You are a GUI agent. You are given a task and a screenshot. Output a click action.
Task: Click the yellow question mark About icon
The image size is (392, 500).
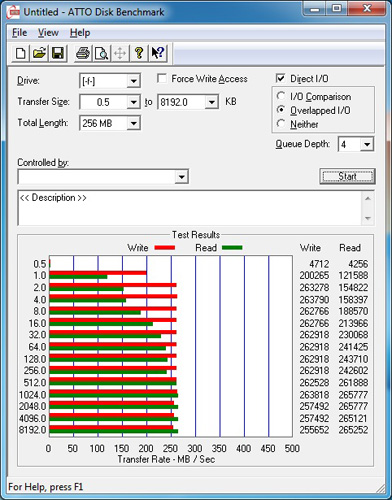click(139, 53)
